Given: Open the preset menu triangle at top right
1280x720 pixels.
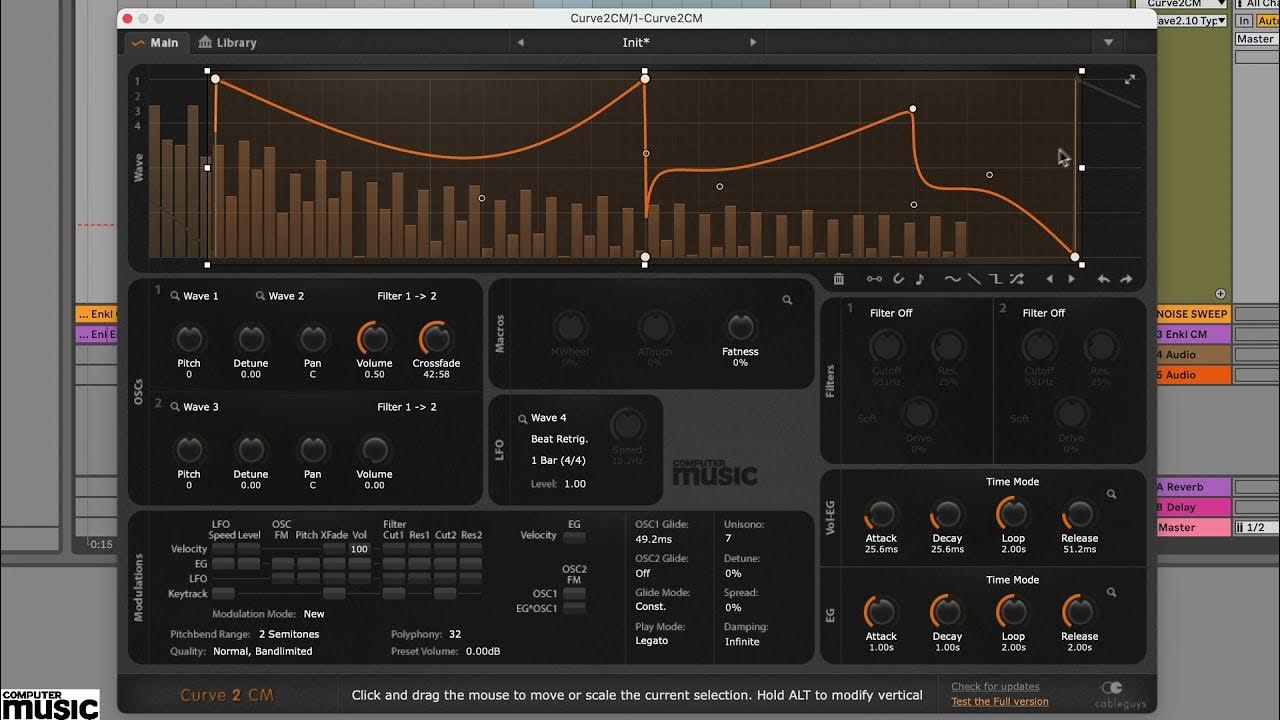Looking at the screenshot, I should [1108, 43].
